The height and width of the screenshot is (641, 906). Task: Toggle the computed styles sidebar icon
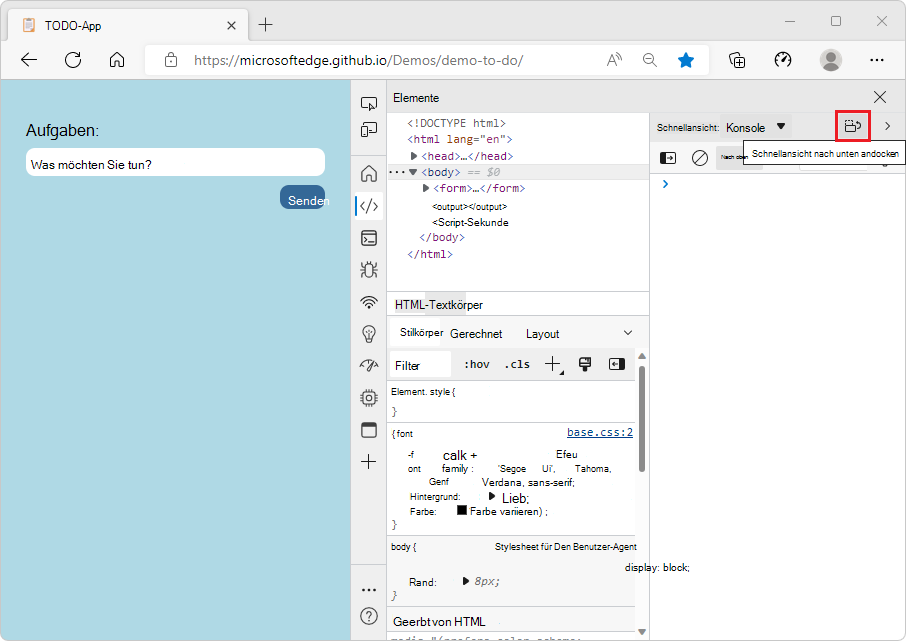point(617,364)
